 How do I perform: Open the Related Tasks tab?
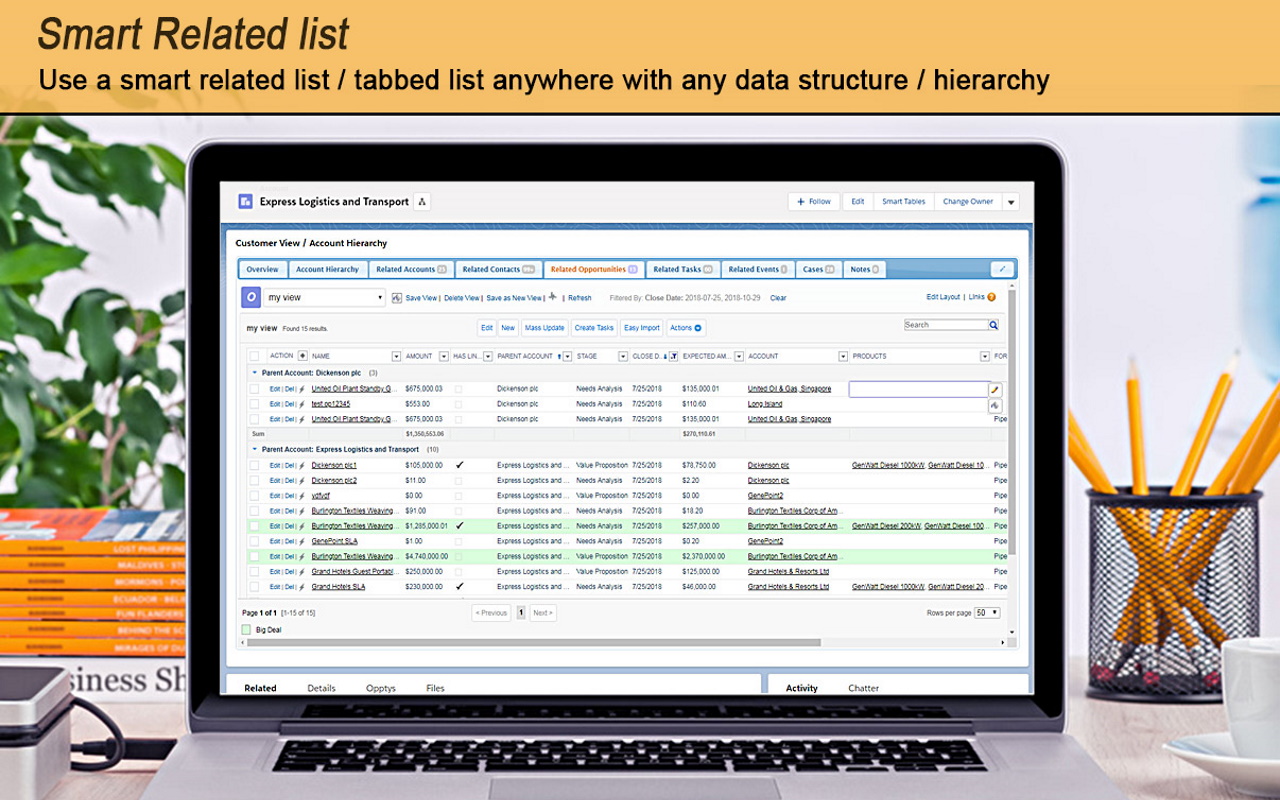coord(683,269)
